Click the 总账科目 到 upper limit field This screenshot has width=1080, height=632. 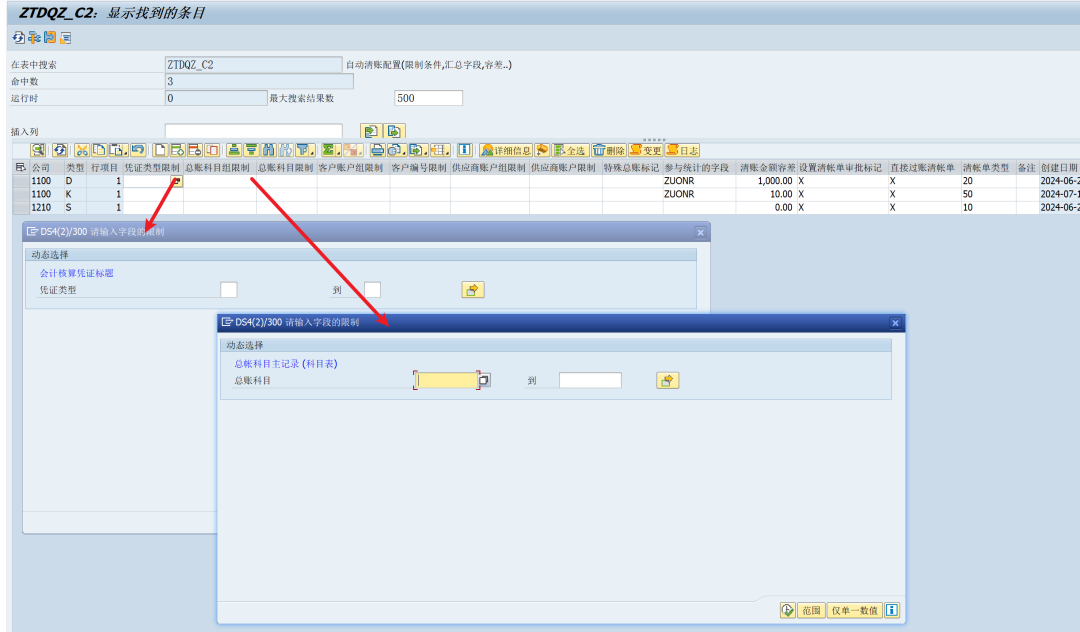(x=590, y=380)
